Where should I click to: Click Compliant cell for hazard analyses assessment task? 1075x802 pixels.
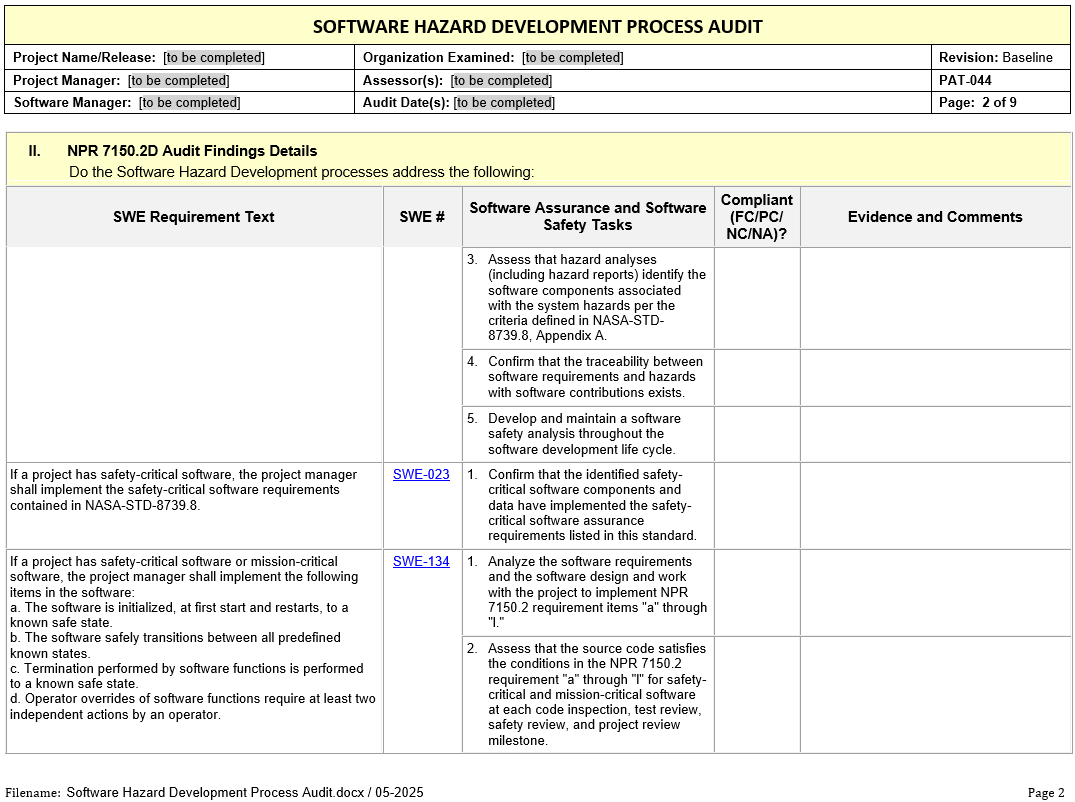757,298
